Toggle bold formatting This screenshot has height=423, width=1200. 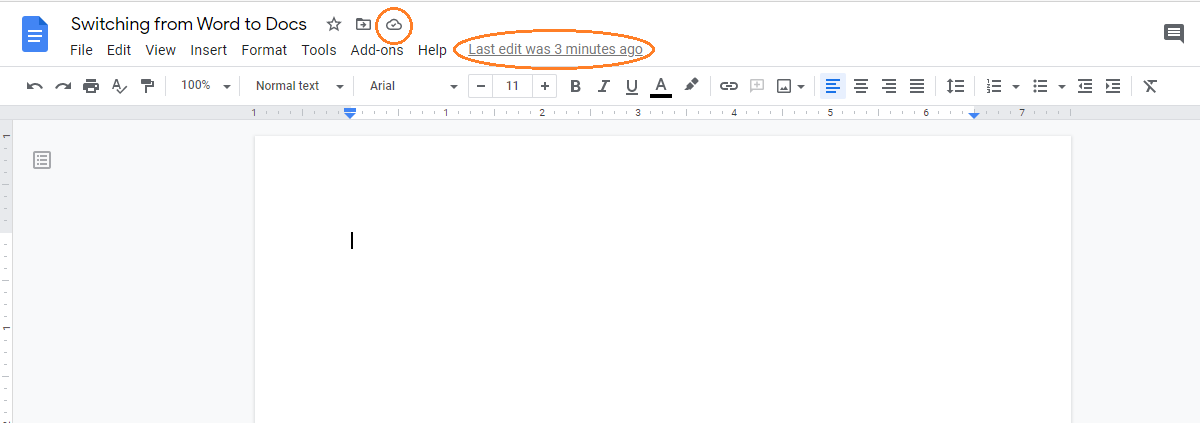[x=575, y=86]
